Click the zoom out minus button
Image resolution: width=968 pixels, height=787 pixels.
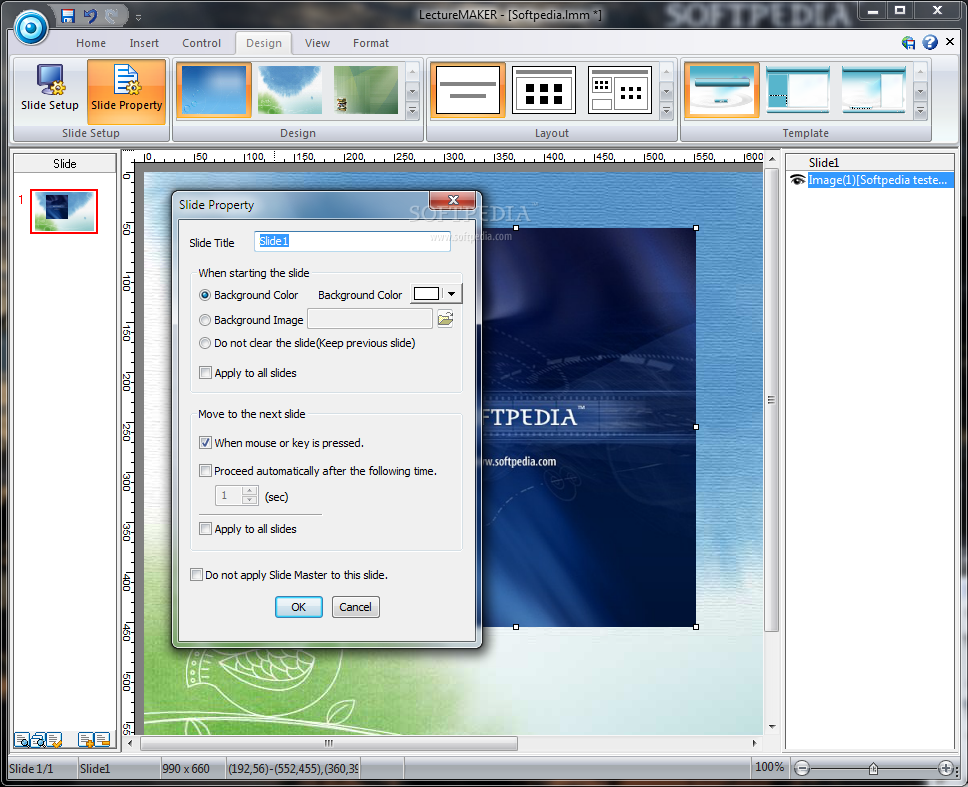(802, 768)
